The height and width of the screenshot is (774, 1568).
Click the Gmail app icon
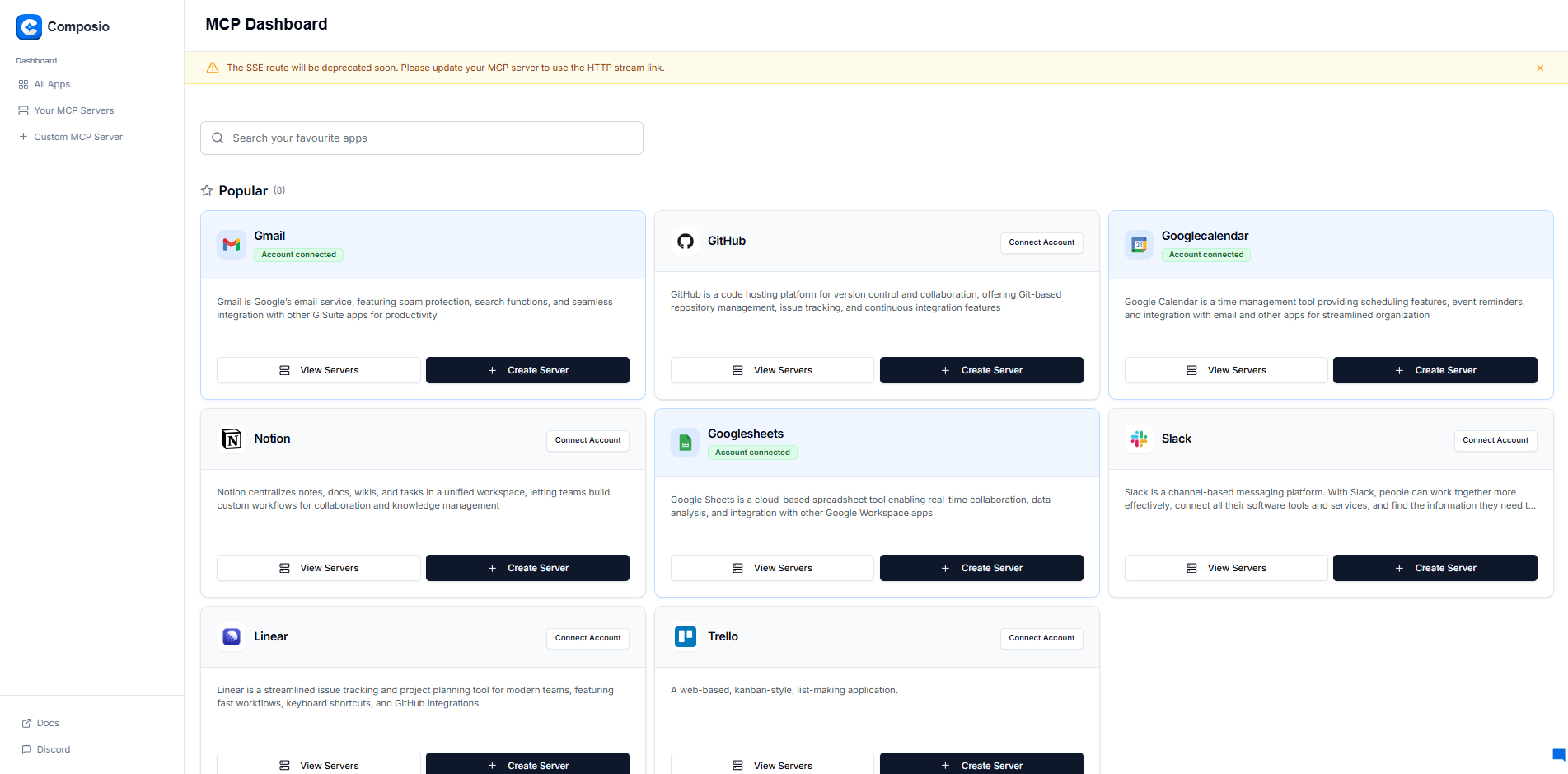(232, 245)
